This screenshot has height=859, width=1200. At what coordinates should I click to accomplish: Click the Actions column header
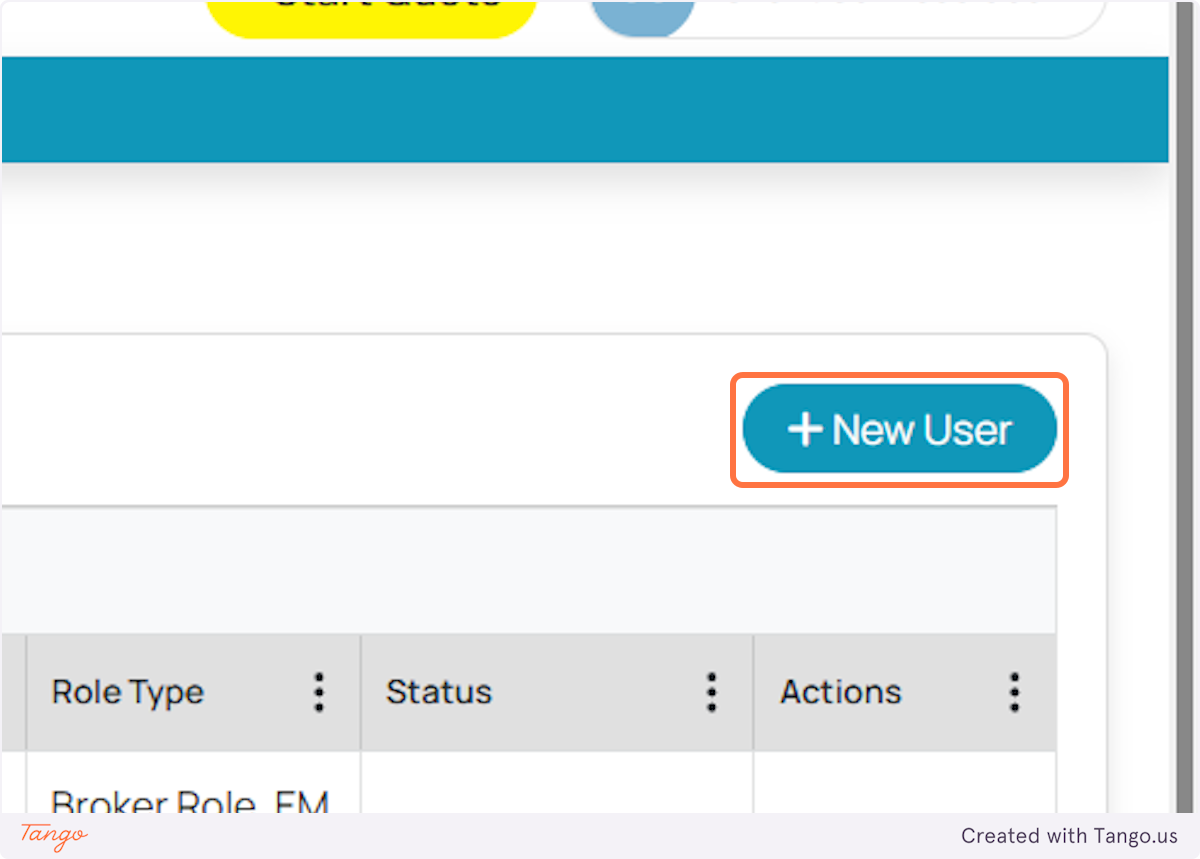(x=840, y=692)
